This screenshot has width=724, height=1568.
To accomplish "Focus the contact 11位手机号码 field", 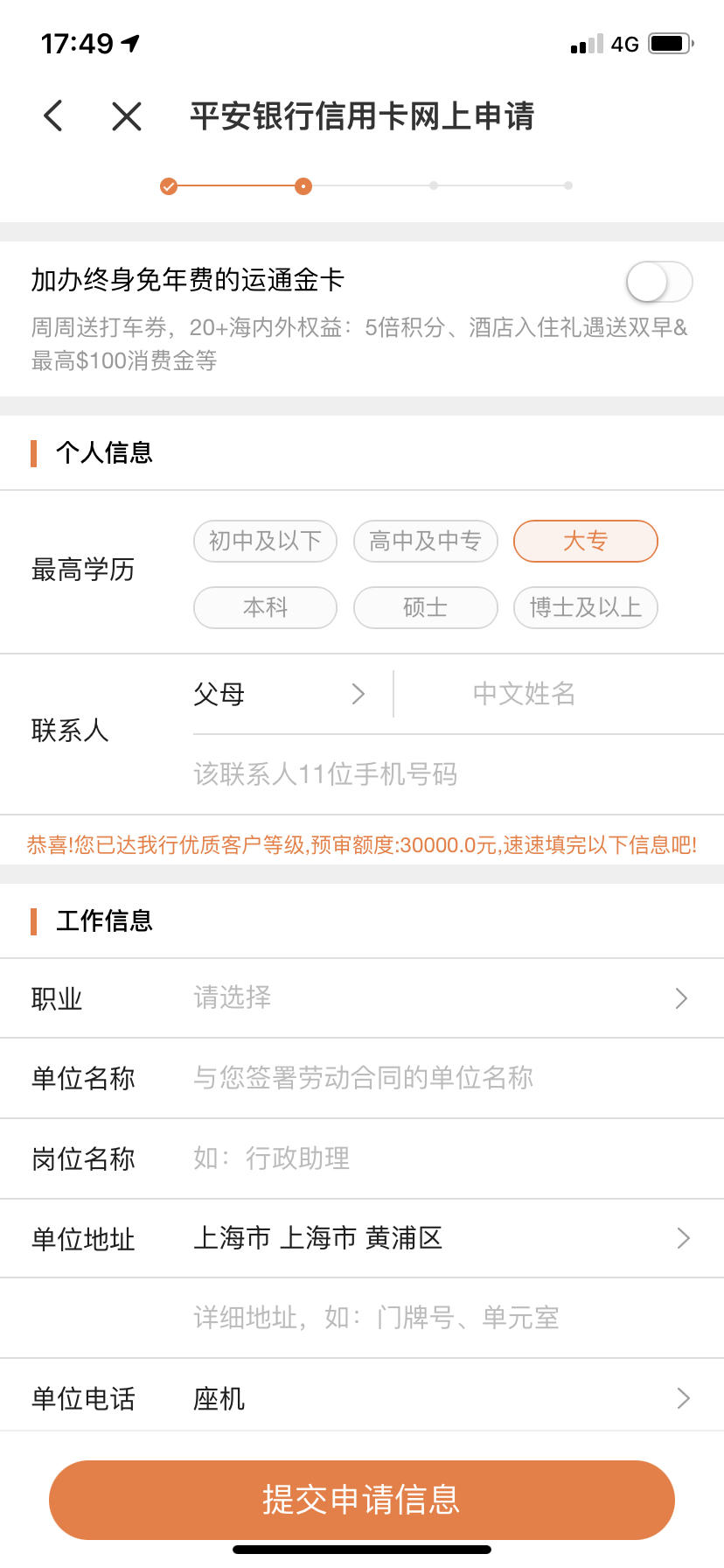I will 455,774.
